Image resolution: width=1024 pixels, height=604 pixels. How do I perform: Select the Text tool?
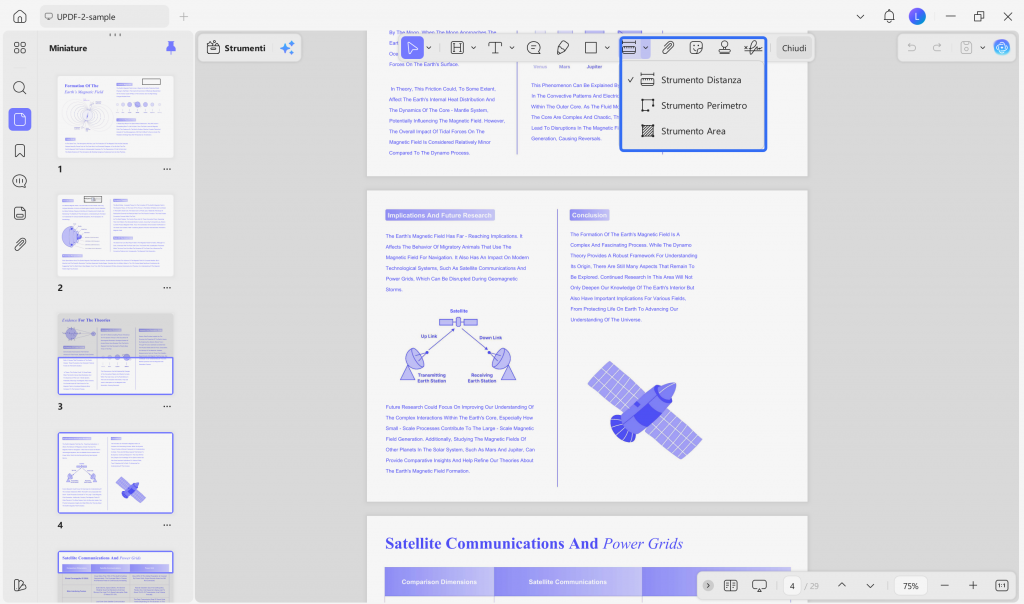[495, 48]
